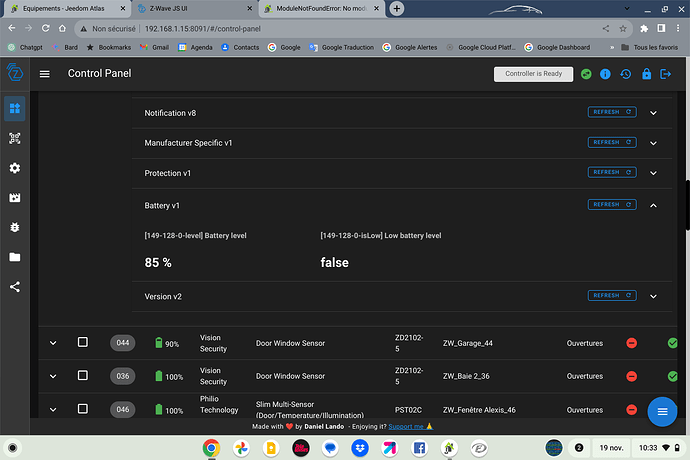
Task: Open Gmail bookmark
Action: pyautogui.click(x=154, y=47)
